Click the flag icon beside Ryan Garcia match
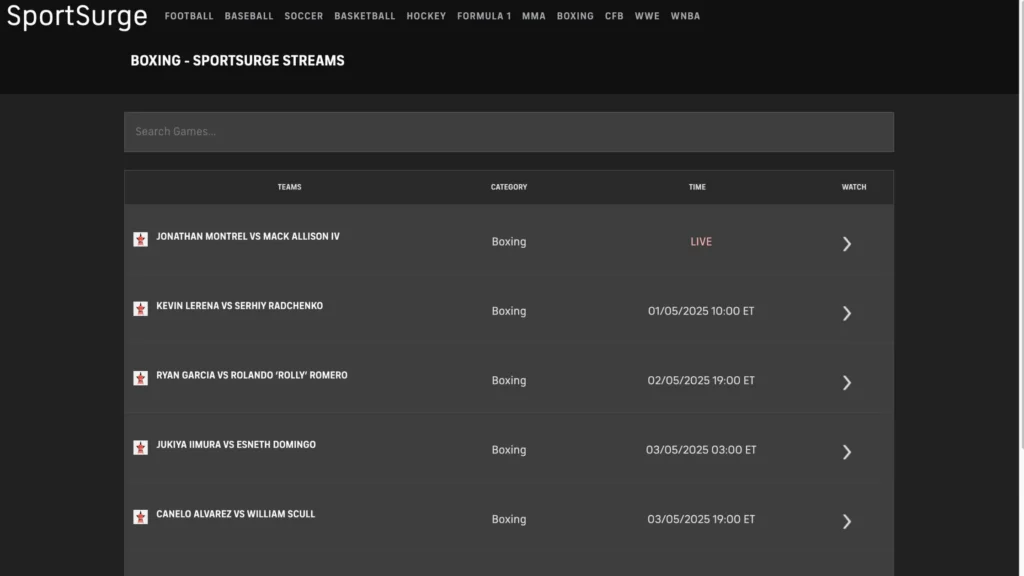This screenshot has width=1024, height=576. coord(140,378)
